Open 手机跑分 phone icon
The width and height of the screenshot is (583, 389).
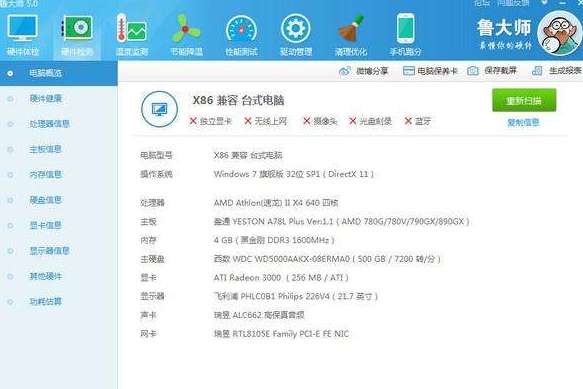click(405, 28)
